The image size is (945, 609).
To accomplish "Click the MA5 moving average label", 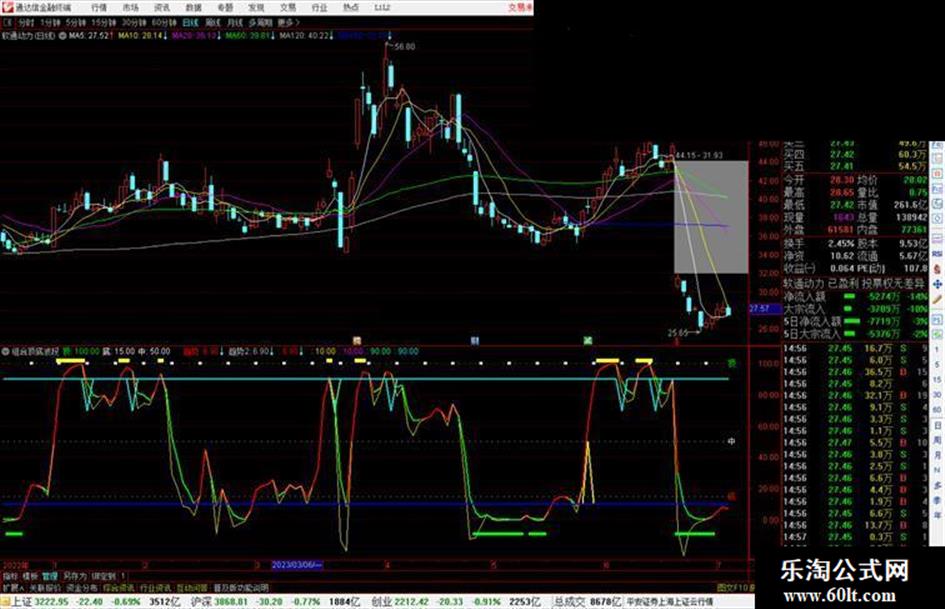I will tap(89, 36).
